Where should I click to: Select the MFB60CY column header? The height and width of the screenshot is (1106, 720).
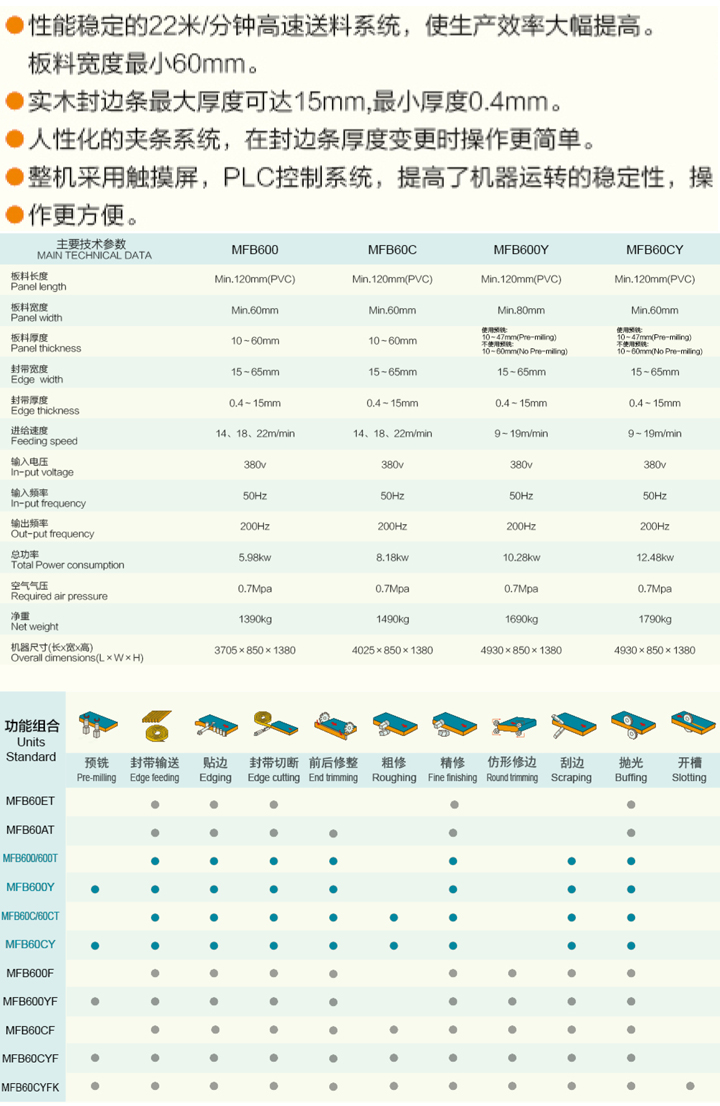point(654,250)
